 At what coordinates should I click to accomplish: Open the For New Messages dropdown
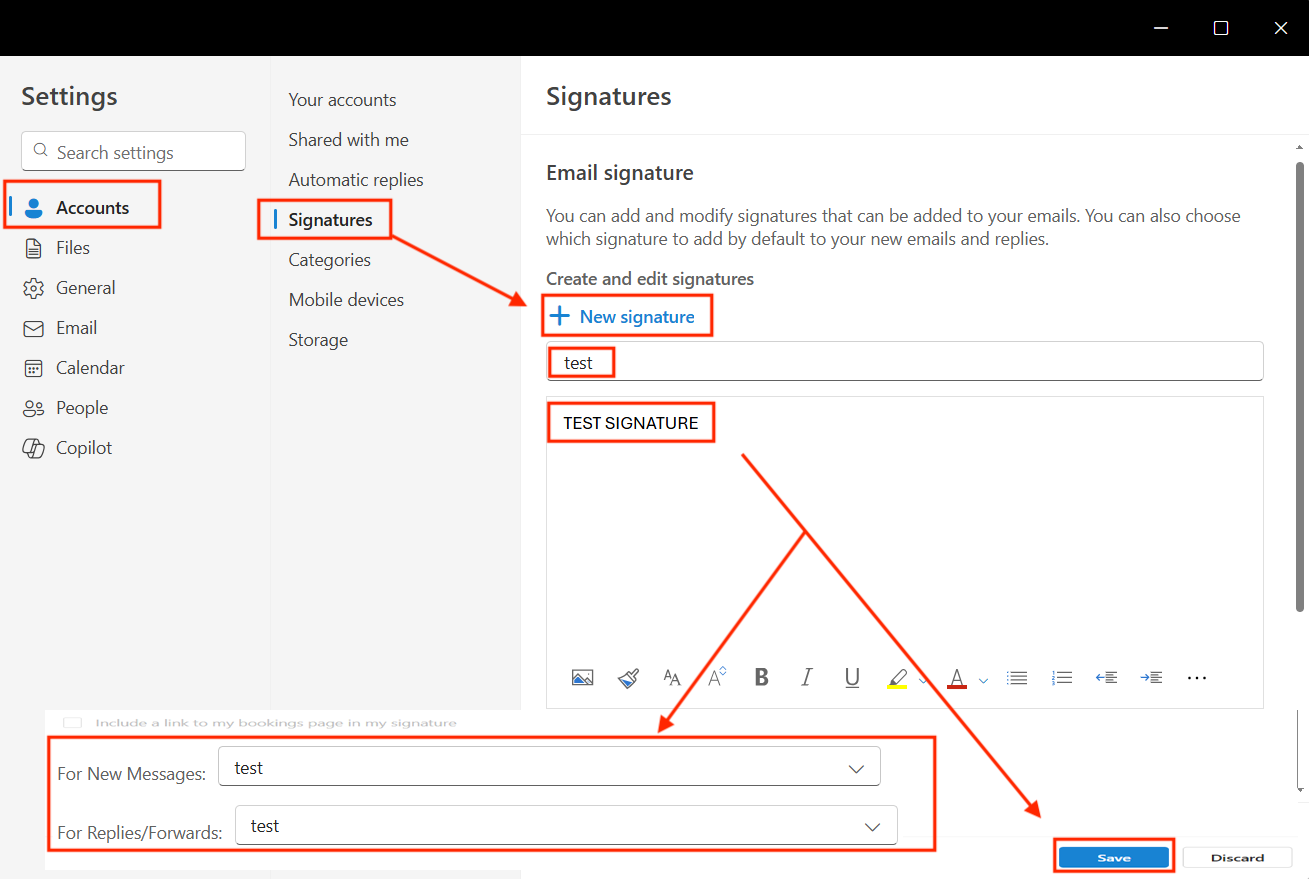[x=855, y=766]
